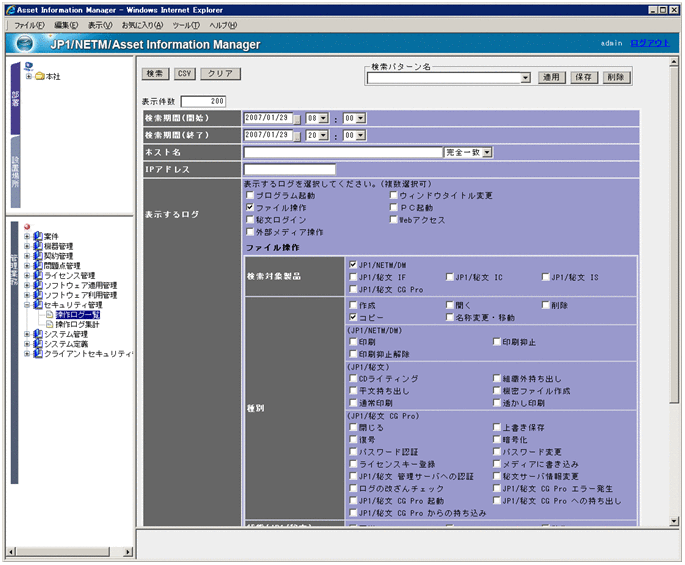Enable the プログラム起動 log checkbox
This screenshot has width=685, height=565.
click(x=250, y=195)
